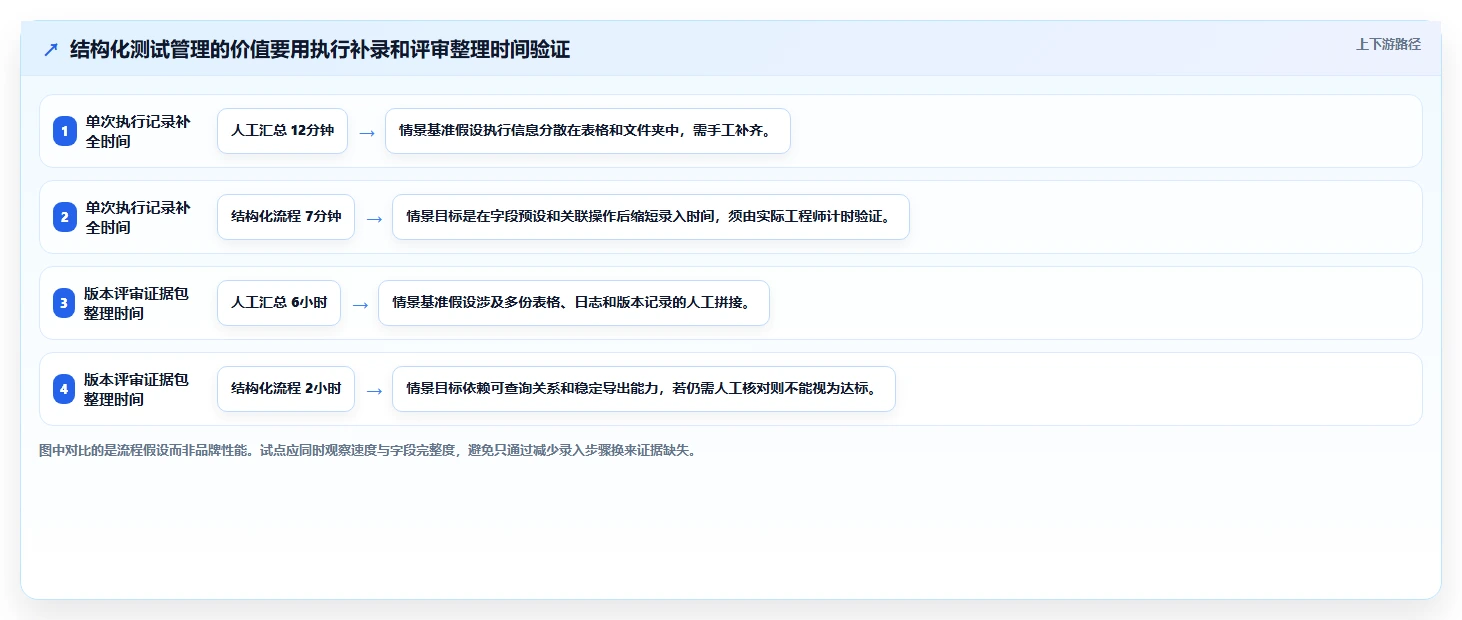Screen dimensions: 1462x620
Task: Click the title 结构化测试管理的价值要用执行补录和评审整理时间验证
Action: [320, 49]
